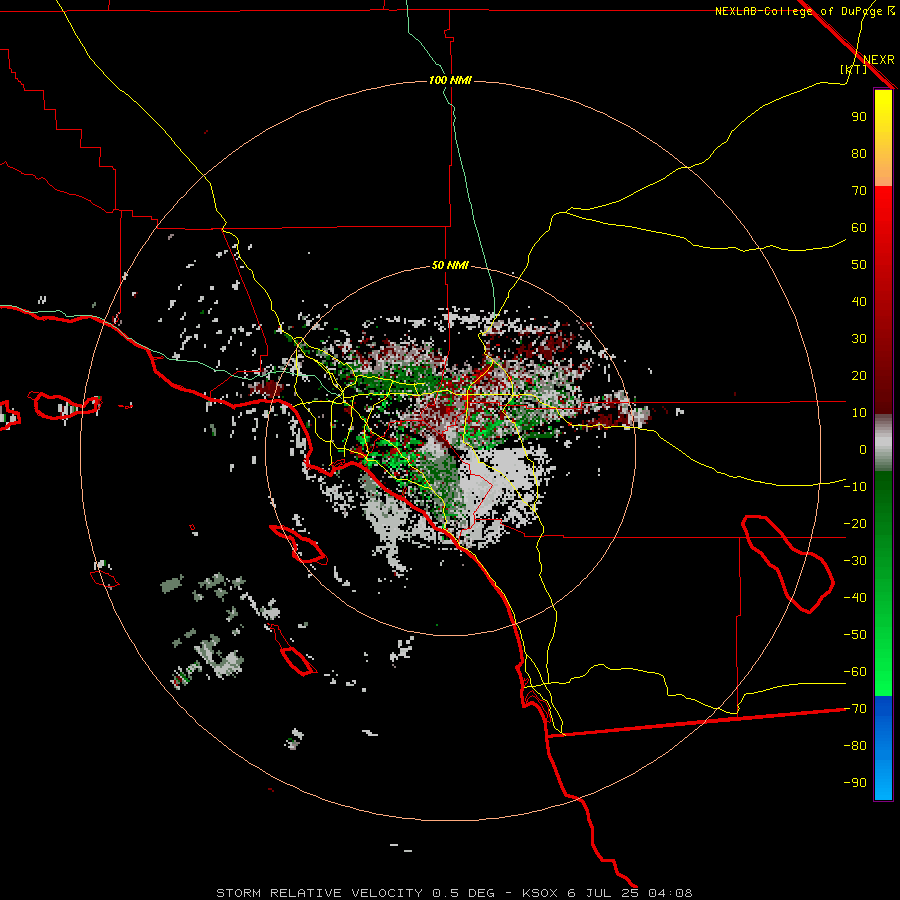The image size is (900, 900).
Task: Select the 70 value on the velocity scale
Action: pyautogui.click(x=859, y=191)
